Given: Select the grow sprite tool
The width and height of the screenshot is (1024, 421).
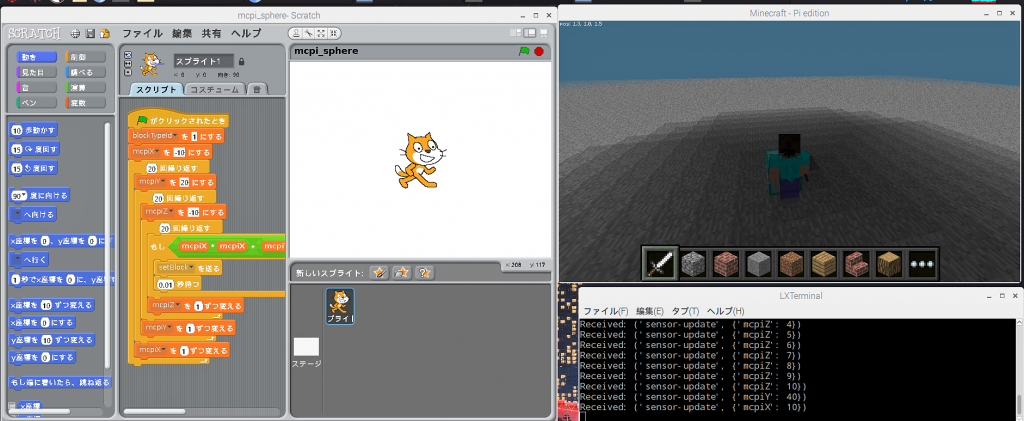Looking at the screenshot, I should 321,33.
